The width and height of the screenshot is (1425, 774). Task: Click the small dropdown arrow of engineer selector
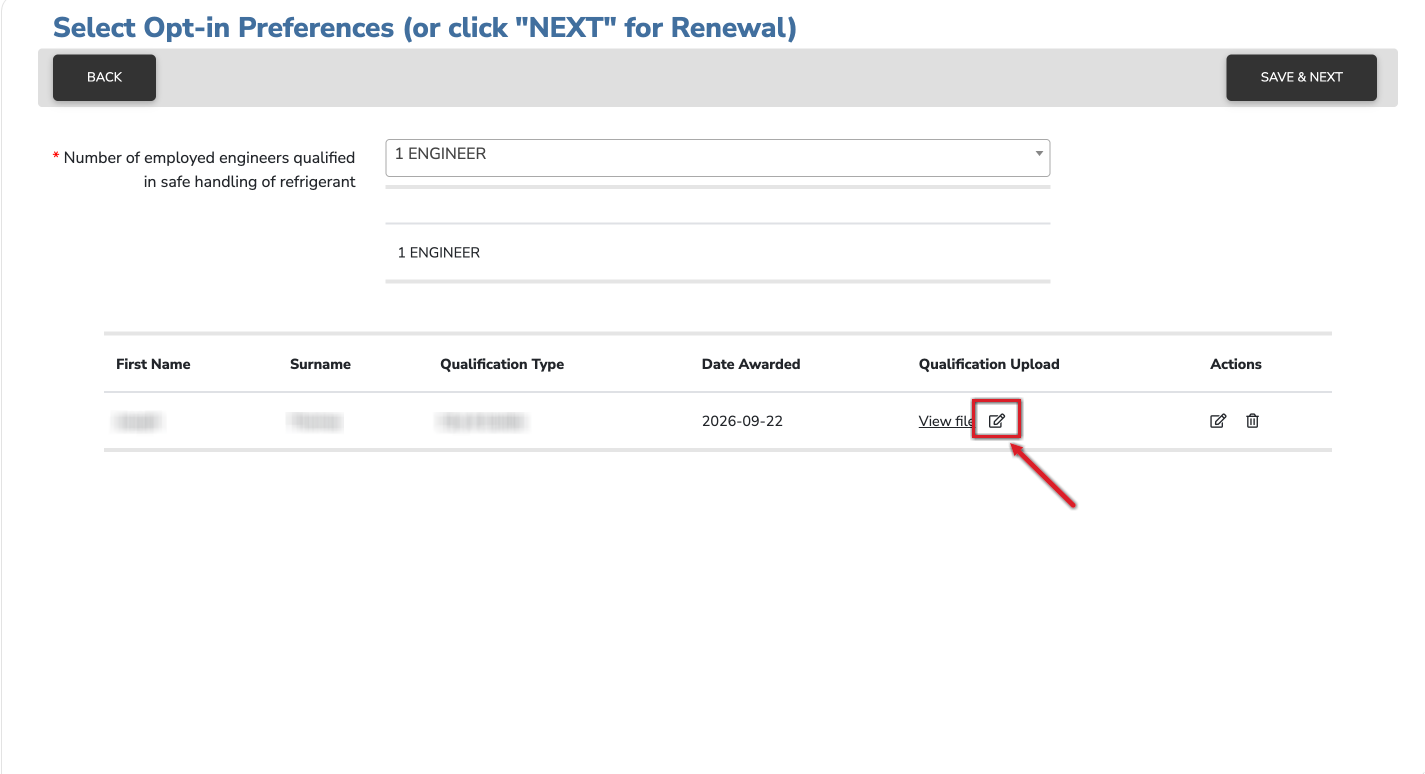point(1039,154)
